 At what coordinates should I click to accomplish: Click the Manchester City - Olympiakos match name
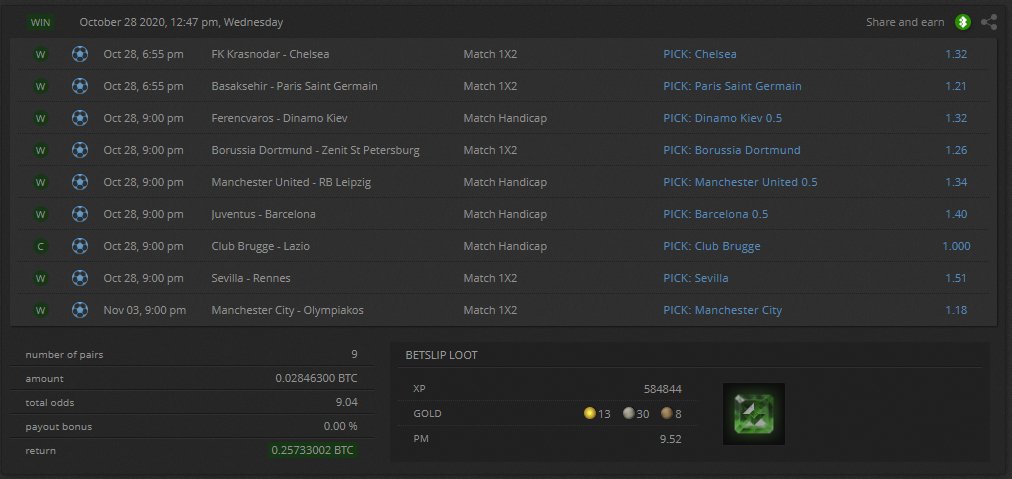(x=287, y=311)
